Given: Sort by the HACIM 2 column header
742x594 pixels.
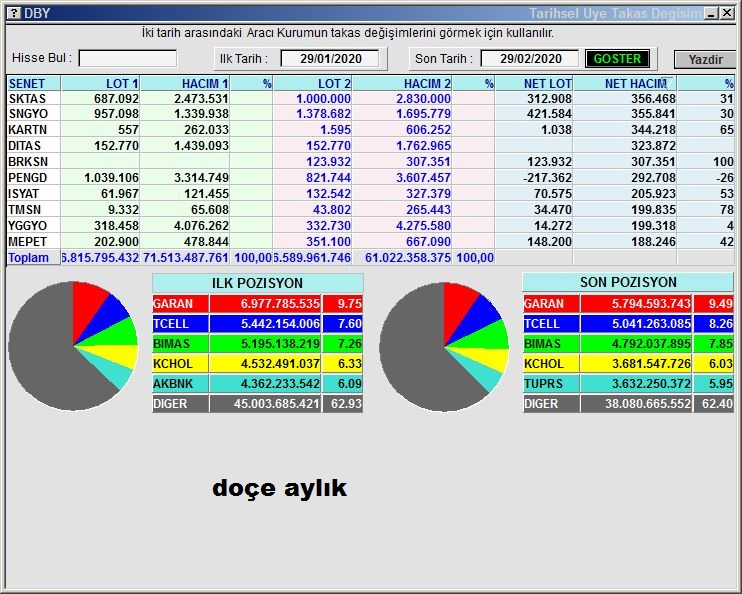Looking at the screenshot, I should tap(402, 83).
